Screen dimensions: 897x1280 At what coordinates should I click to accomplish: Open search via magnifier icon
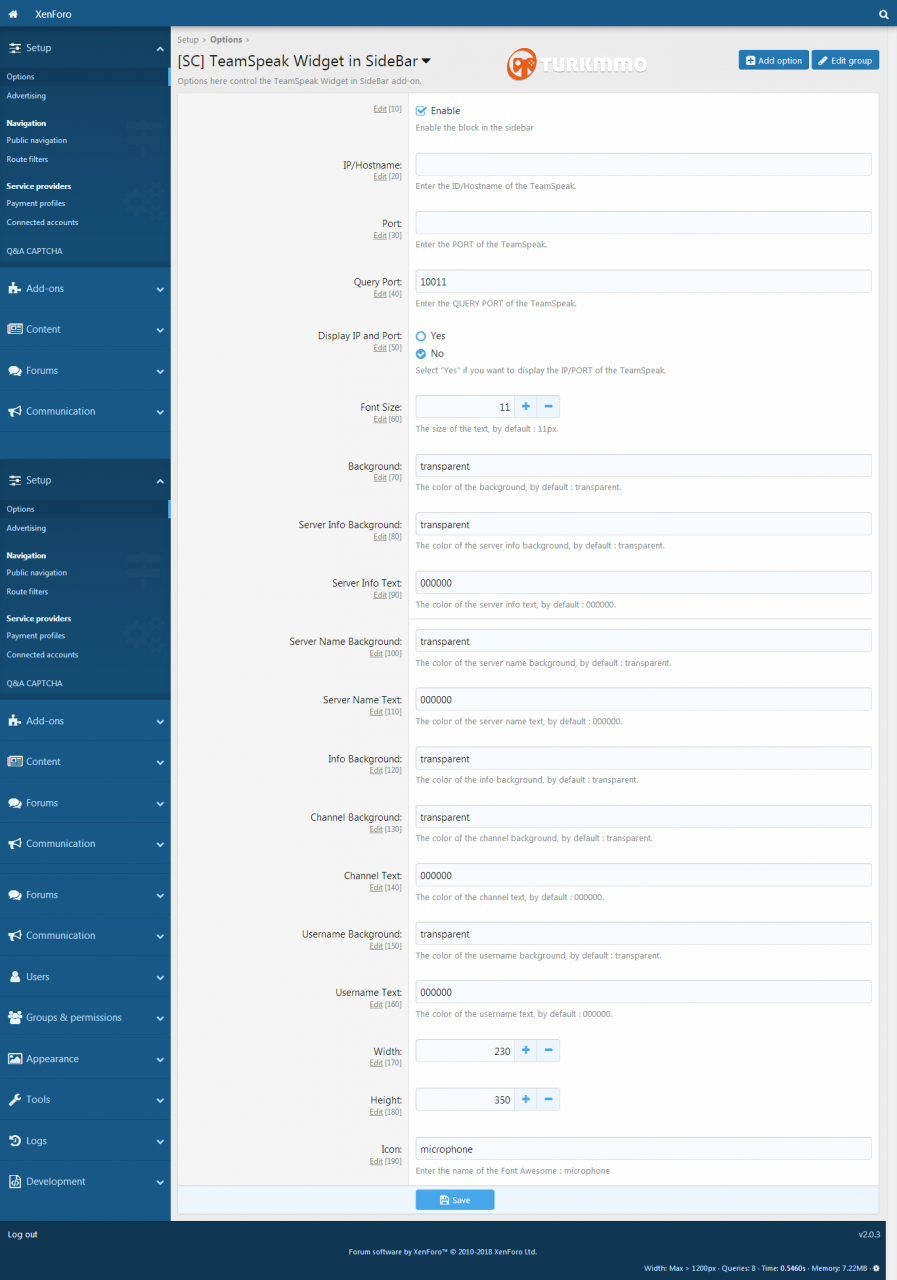click(x=883, y=14)
